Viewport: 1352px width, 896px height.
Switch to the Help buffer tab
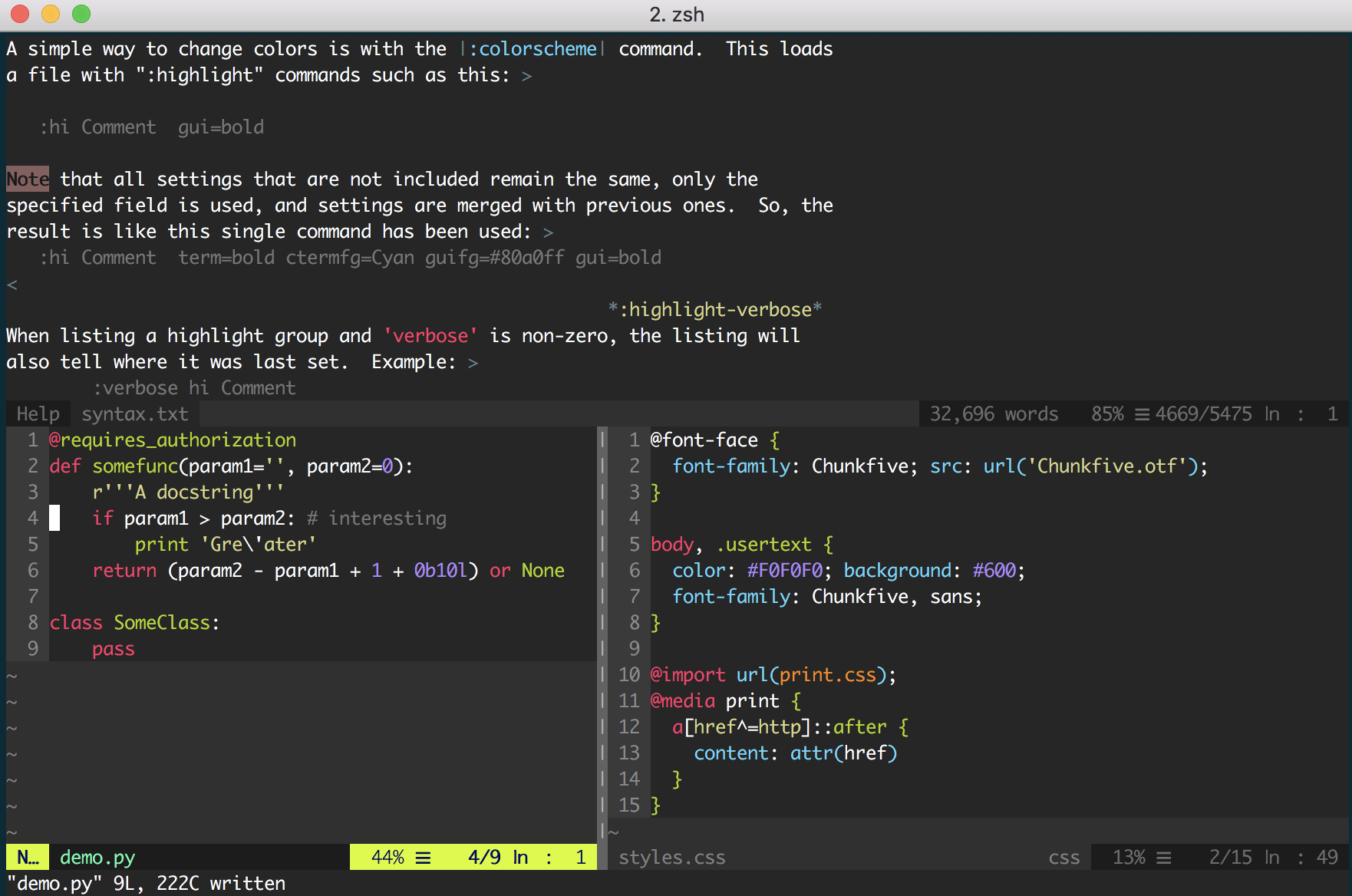37,413
